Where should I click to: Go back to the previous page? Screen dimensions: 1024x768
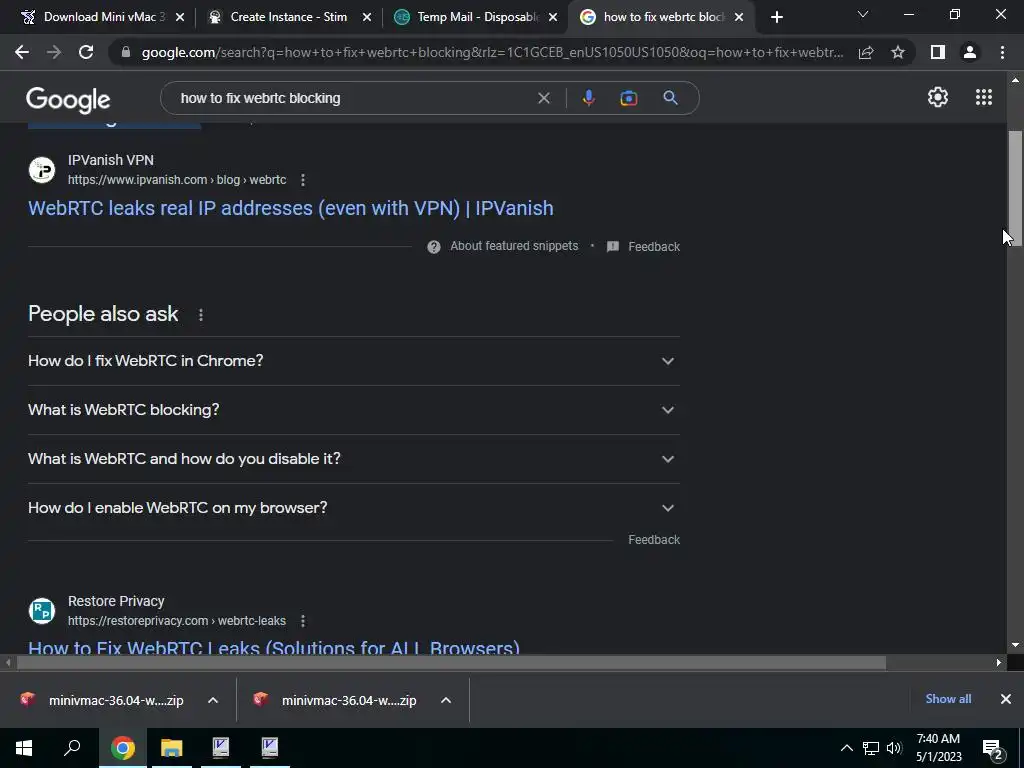coord(22,52)
